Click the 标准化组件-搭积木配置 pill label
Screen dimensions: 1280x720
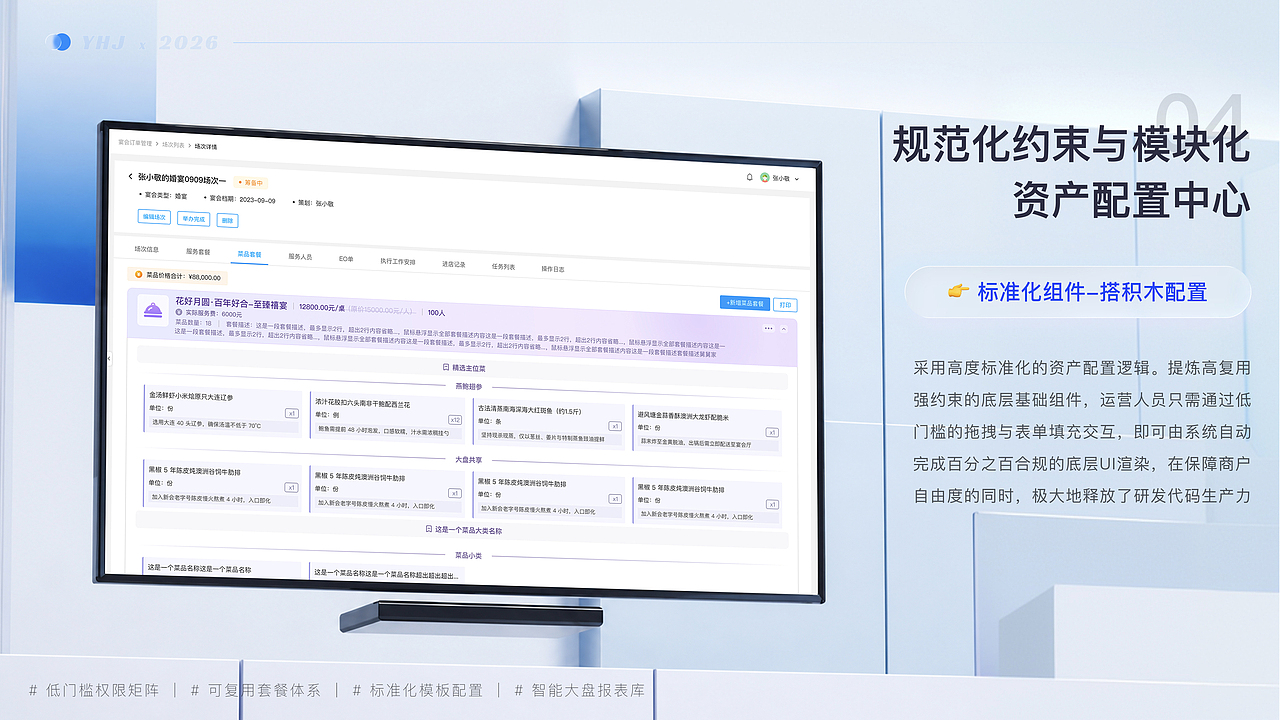tap(1077, 292)
